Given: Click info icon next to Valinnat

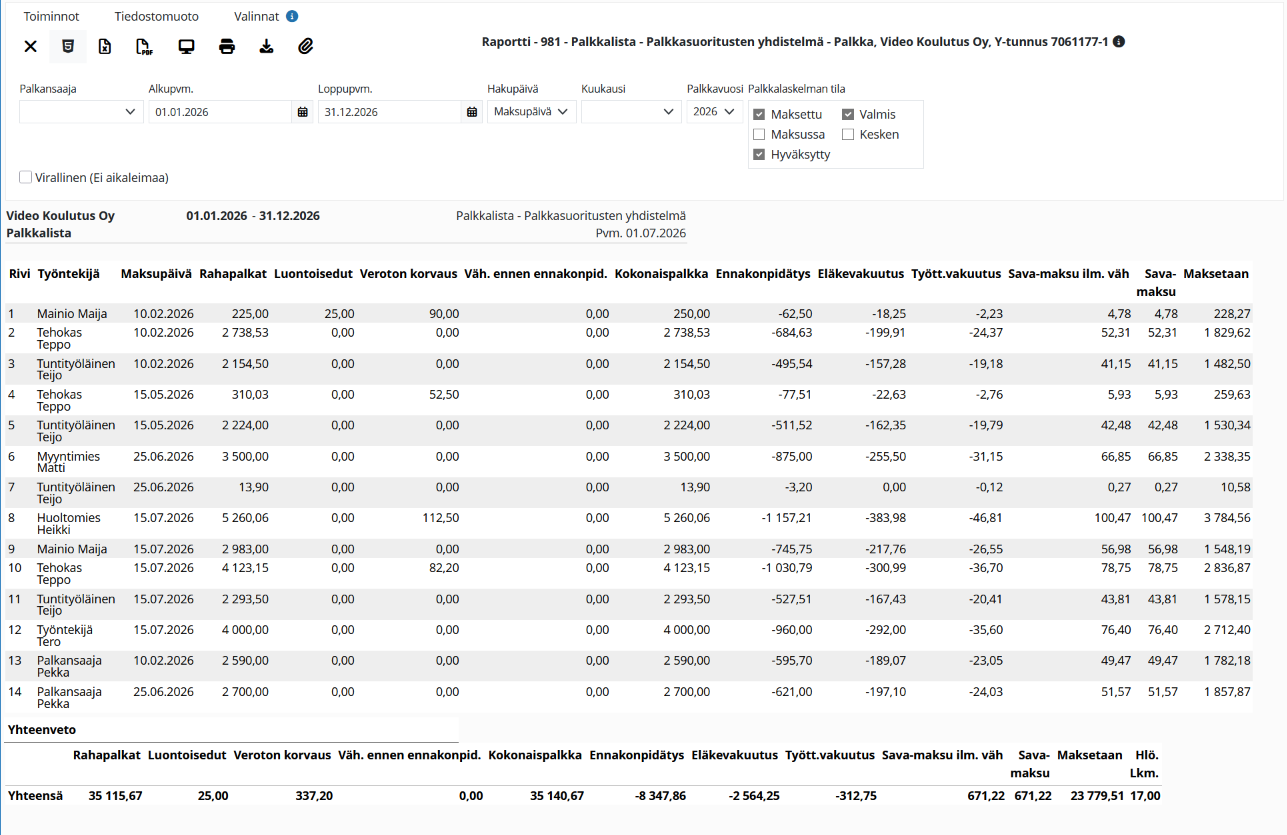Looking at the screenshot, I should tap(292, 16).
